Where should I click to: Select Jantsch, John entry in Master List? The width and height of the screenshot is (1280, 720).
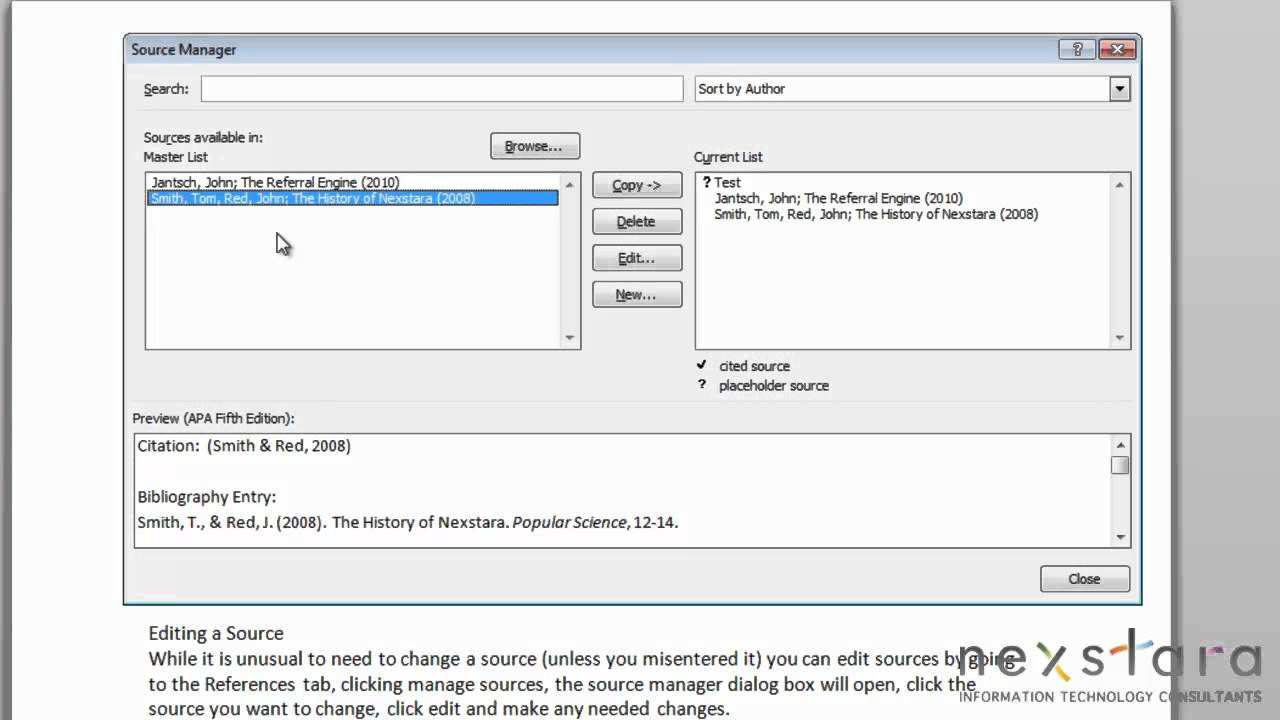tap(353, 183)
